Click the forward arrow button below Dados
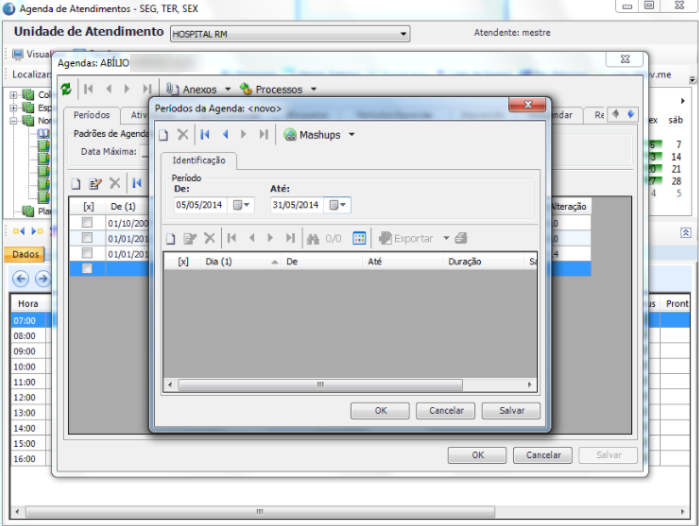 coord(43,279)
